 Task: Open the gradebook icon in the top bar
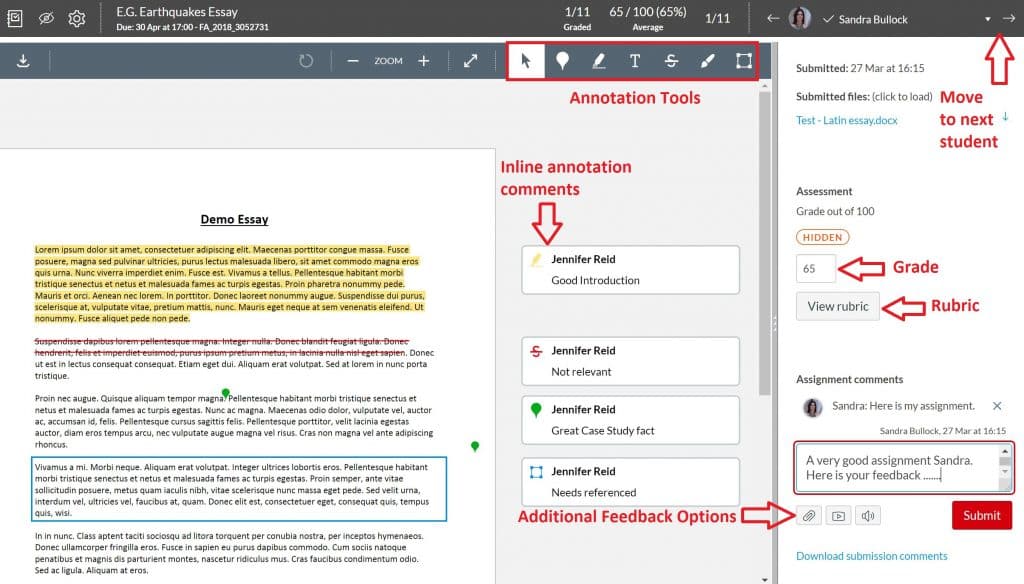pos(14,18)
